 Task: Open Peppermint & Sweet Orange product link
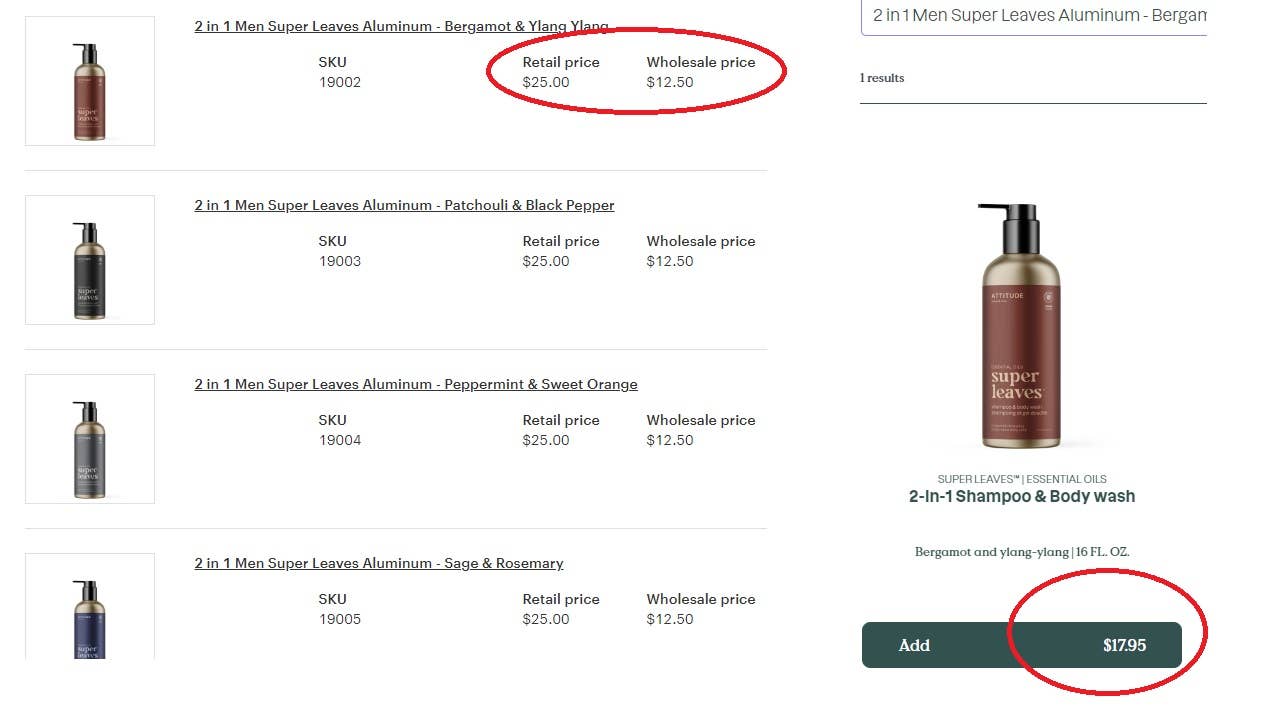[416, 384]
